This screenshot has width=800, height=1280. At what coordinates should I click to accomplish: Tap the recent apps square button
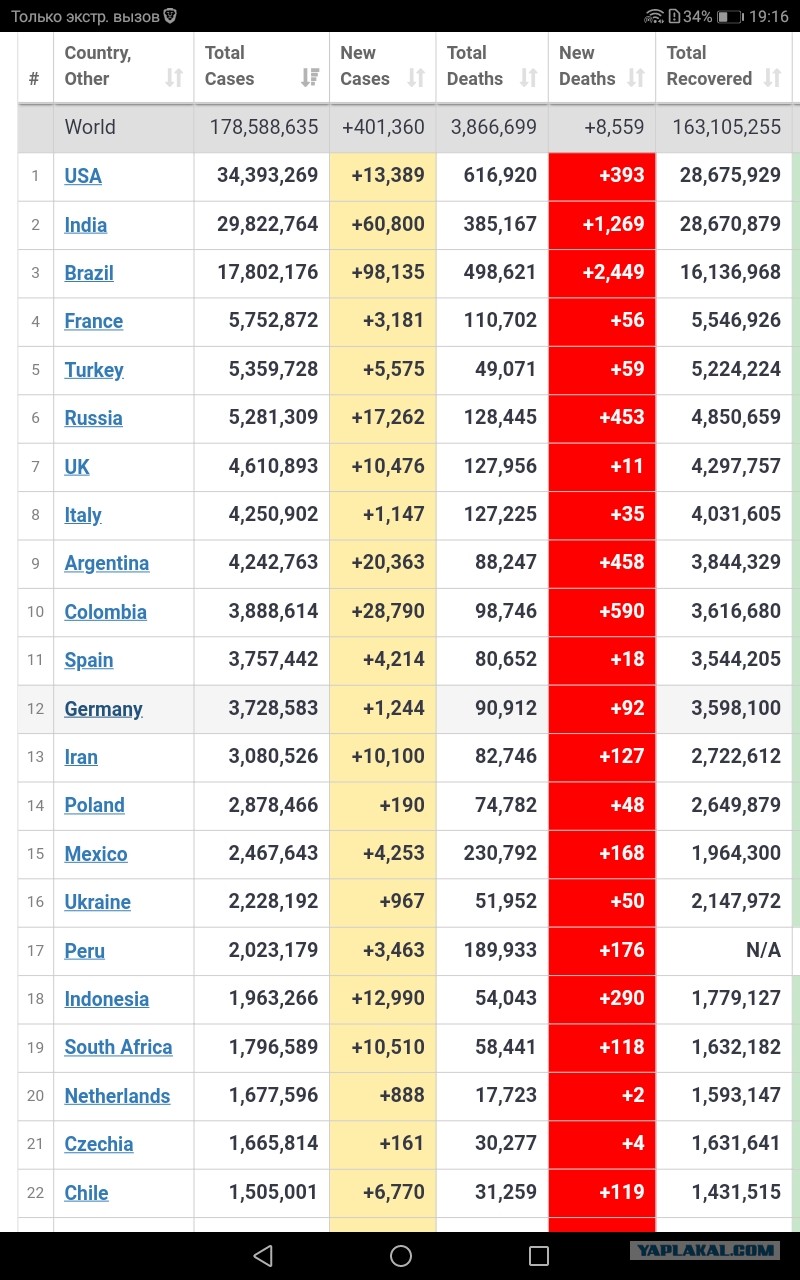539,1255
